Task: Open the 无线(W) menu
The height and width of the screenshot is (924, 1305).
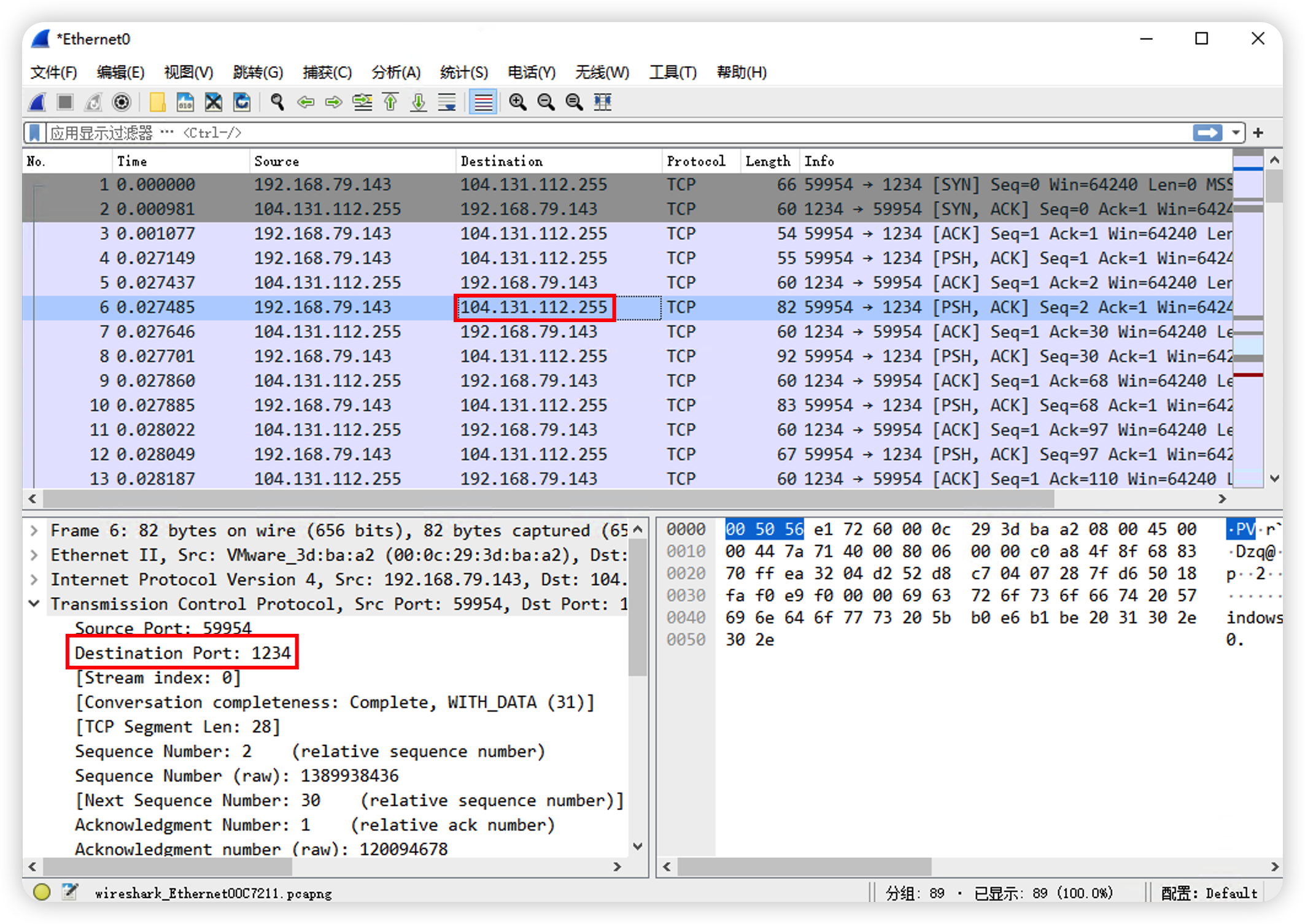Action: (x=602, y=72)
